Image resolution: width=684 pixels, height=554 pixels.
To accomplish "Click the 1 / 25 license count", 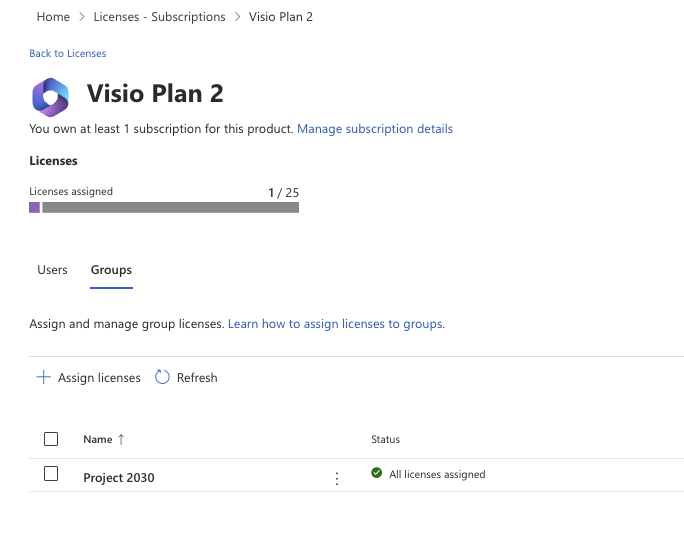I will coord(284,192).
